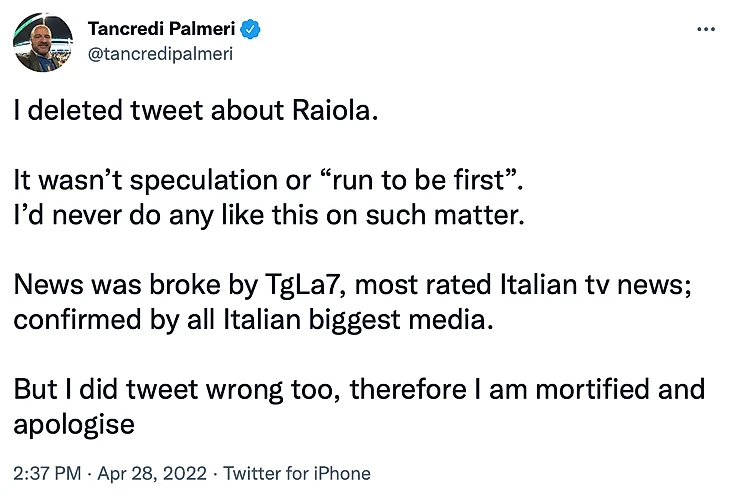The width and height of the screenshot is (730, 501).
Task: Click the quoted phrase 'run to be first'
Action: coord(420,179)
